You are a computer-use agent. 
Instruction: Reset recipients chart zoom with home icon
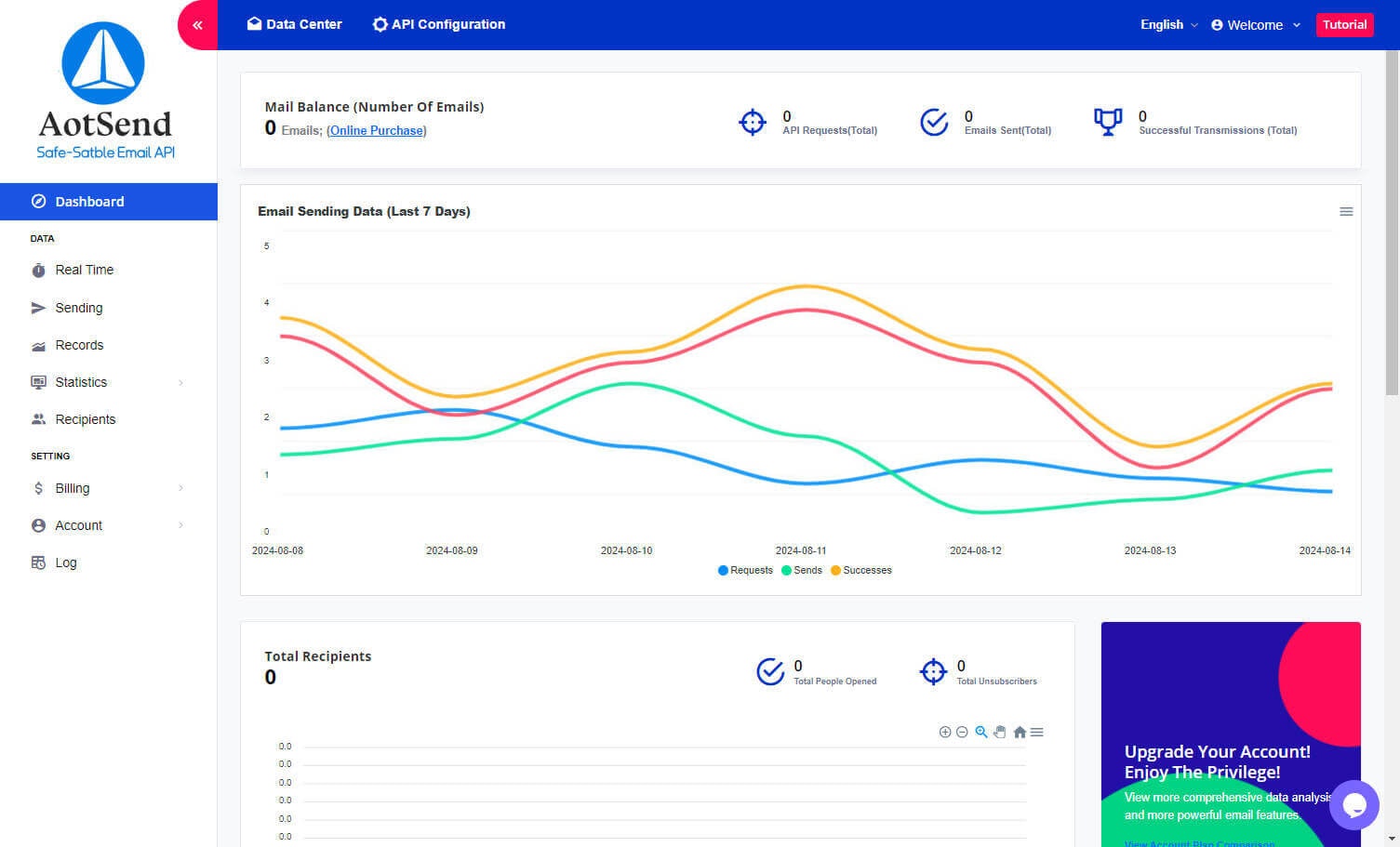tap(1020, 732)
